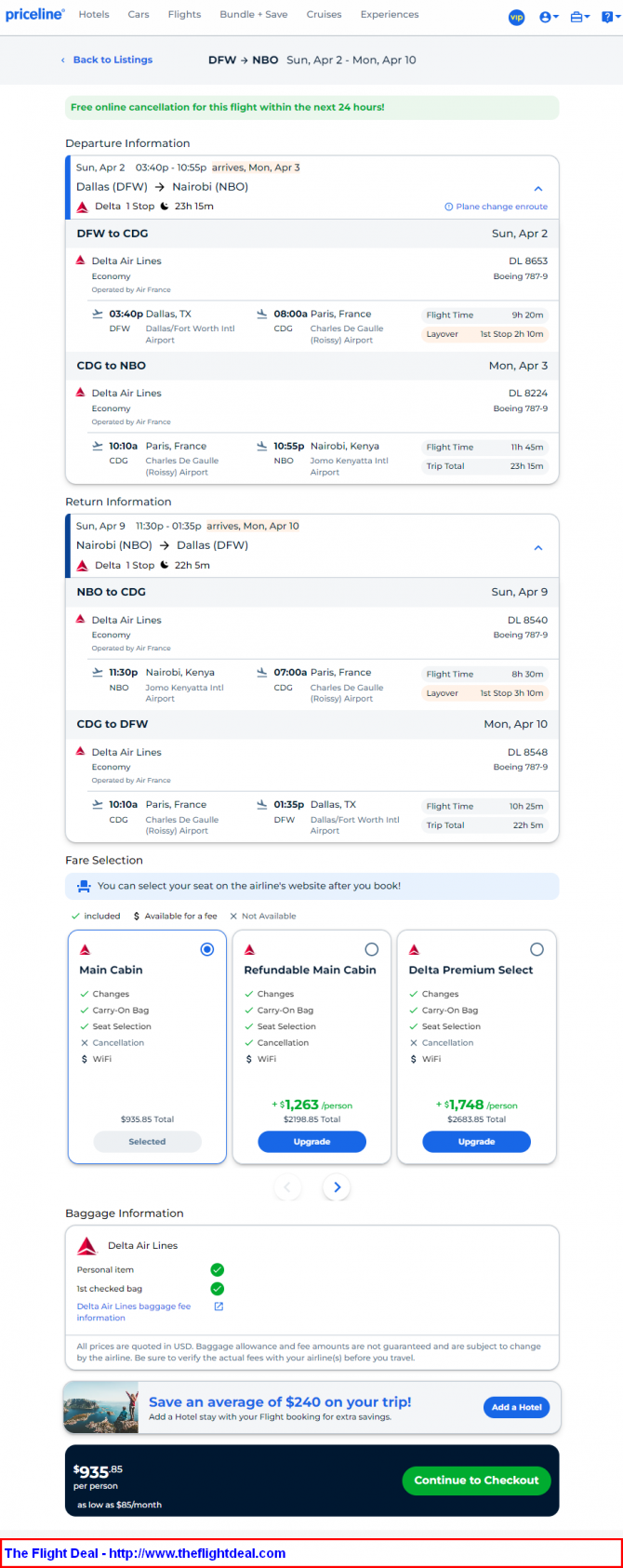Click Layover 1st Stop 2h 10m badge
This screenshot has height=1568, width=623.
484,334
